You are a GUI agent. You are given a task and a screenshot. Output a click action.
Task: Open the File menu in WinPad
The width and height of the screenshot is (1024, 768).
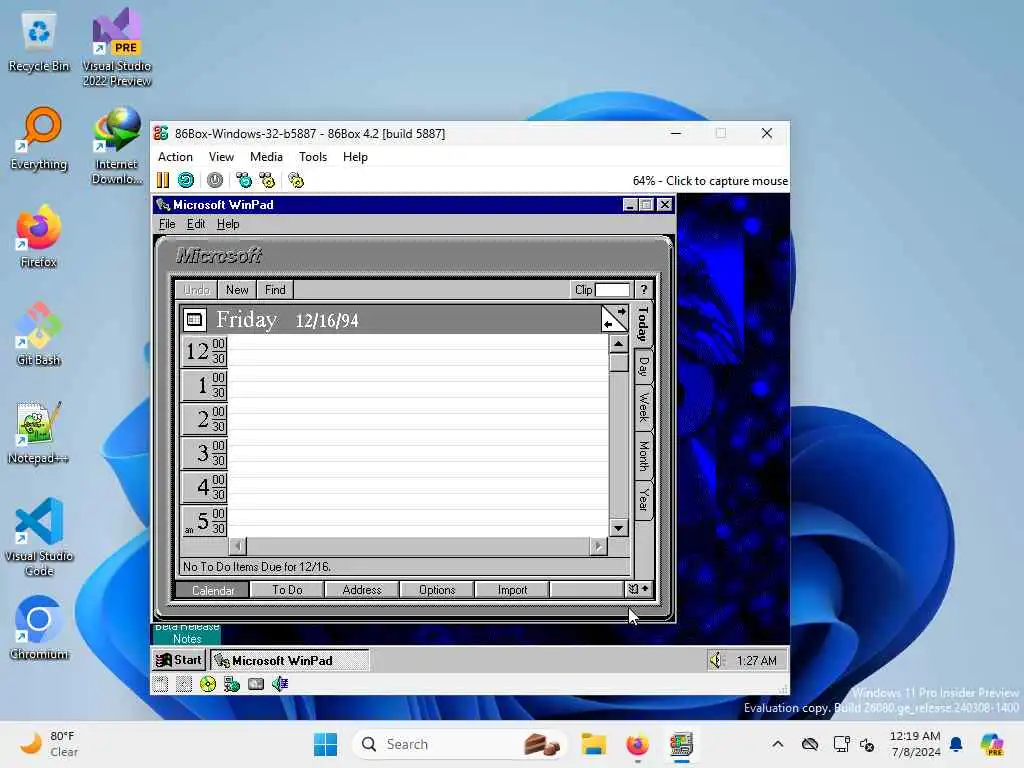pyautogui.click(x=167, y=224)
